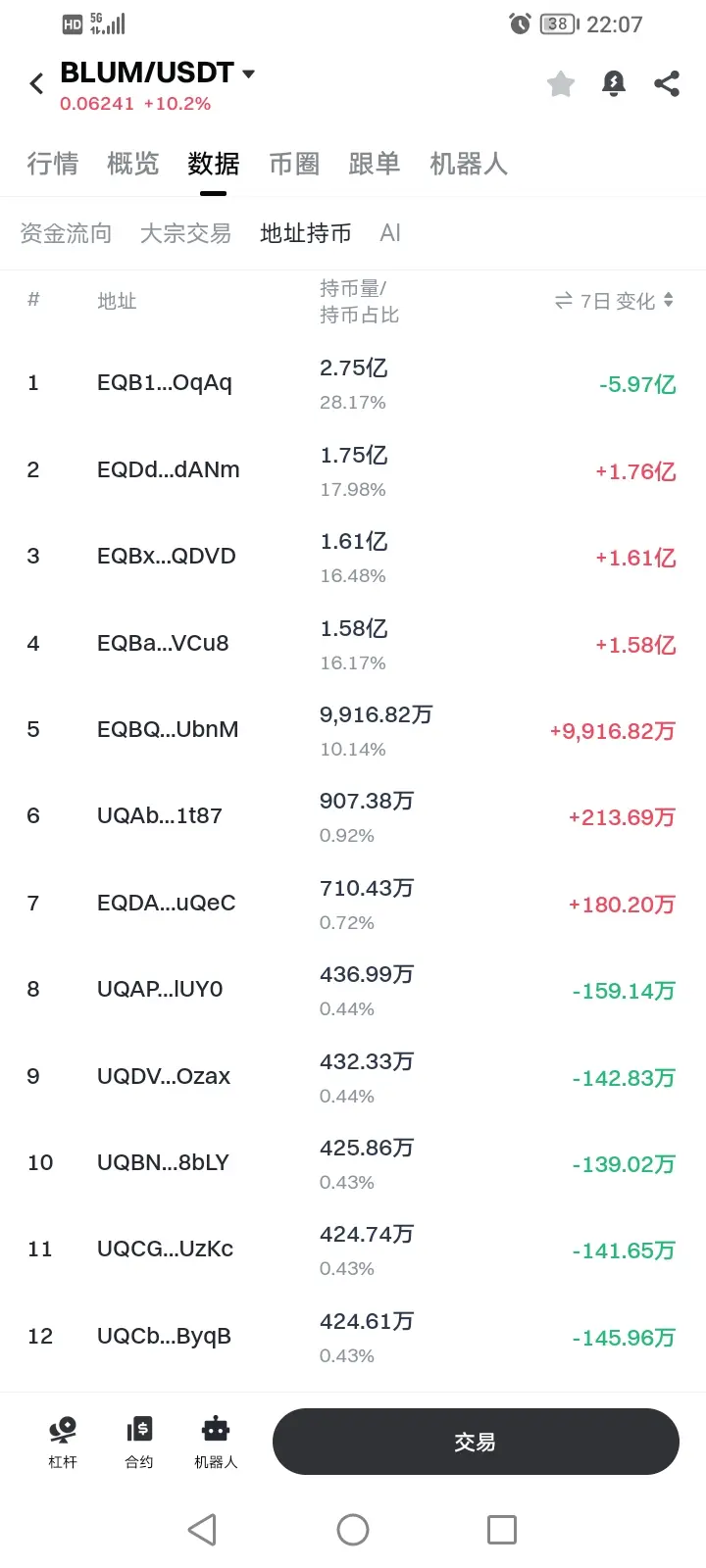Image resolution: width=706 pixels, height=1568 pixels.
Task: Toggle the favorite star icon
Action: tap(561, 84)
